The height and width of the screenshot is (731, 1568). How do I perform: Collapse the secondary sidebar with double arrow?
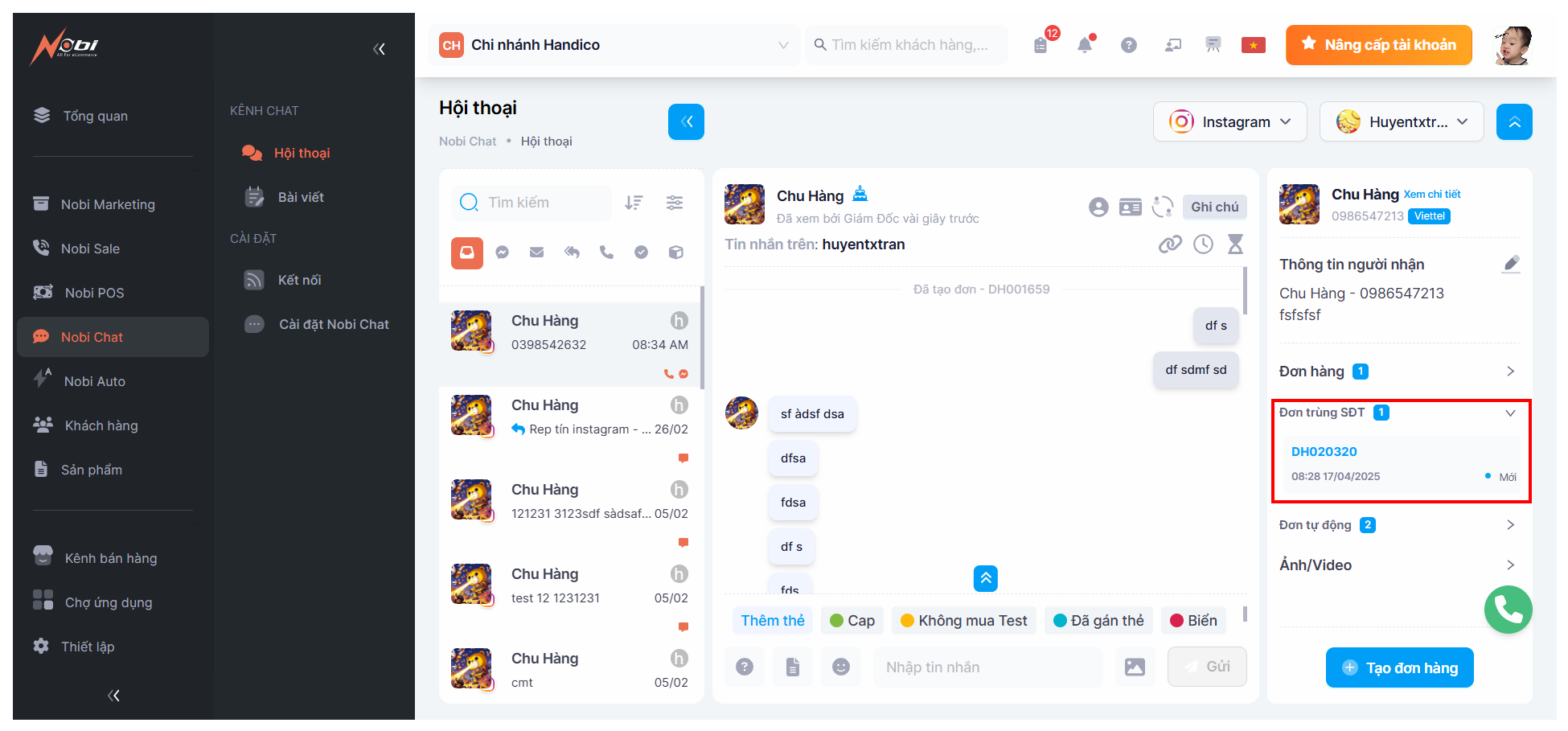pyautogui.click(x=380, y=49)
